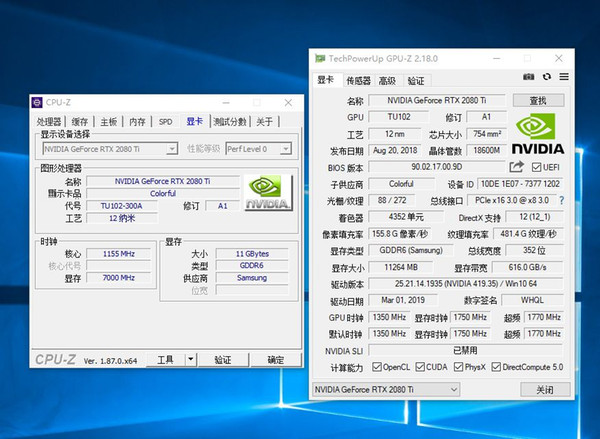Click the 工具 button in CPU-Z

click(165, 359)
